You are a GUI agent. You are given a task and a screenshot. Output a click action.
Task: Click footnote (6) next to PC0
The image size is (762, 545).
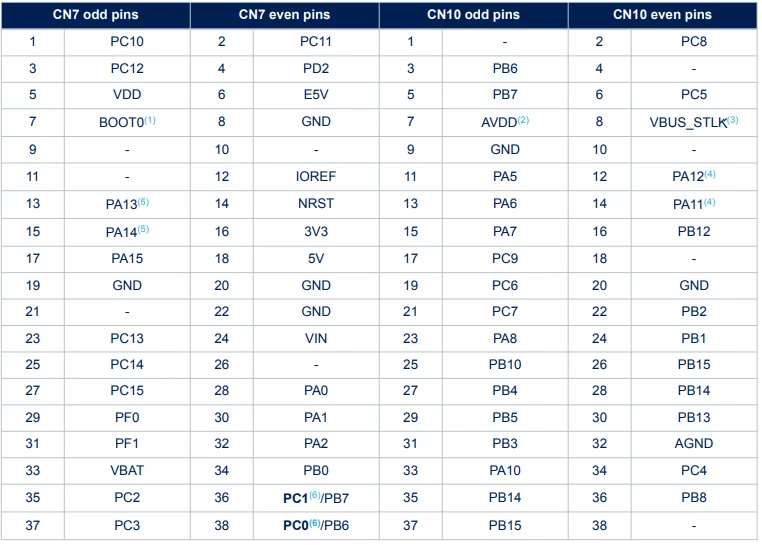pos(315,523)
